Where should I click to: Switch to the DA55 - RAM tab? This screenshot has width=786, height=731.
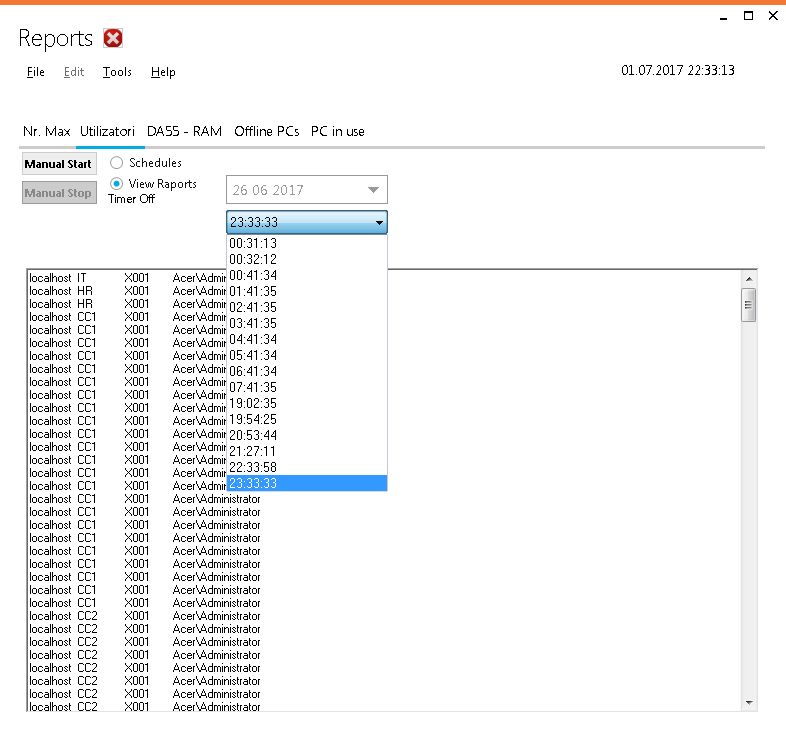click(184, 131)
